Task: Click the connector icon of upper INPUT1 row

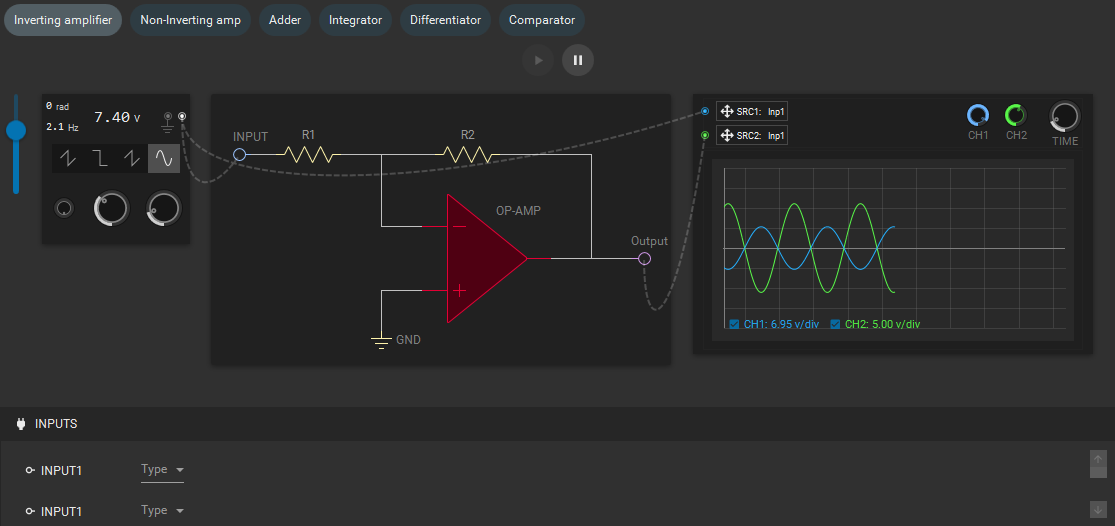Action: [x=30, y=471]
